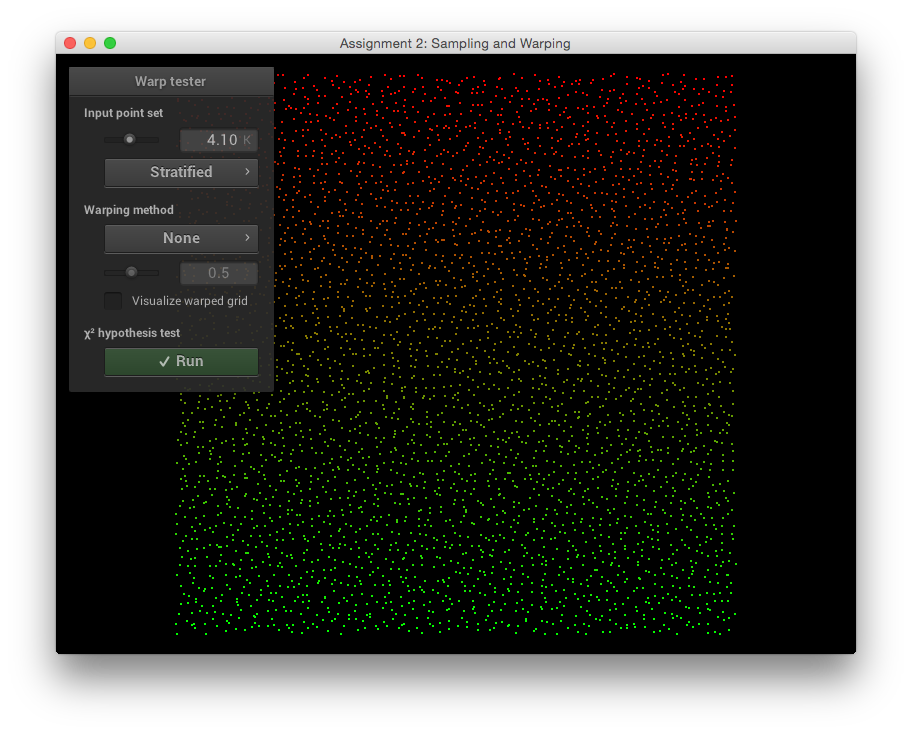Screen dimensions: 912x734
Task: Click the Warping method section label
Action: pos(128,210)
